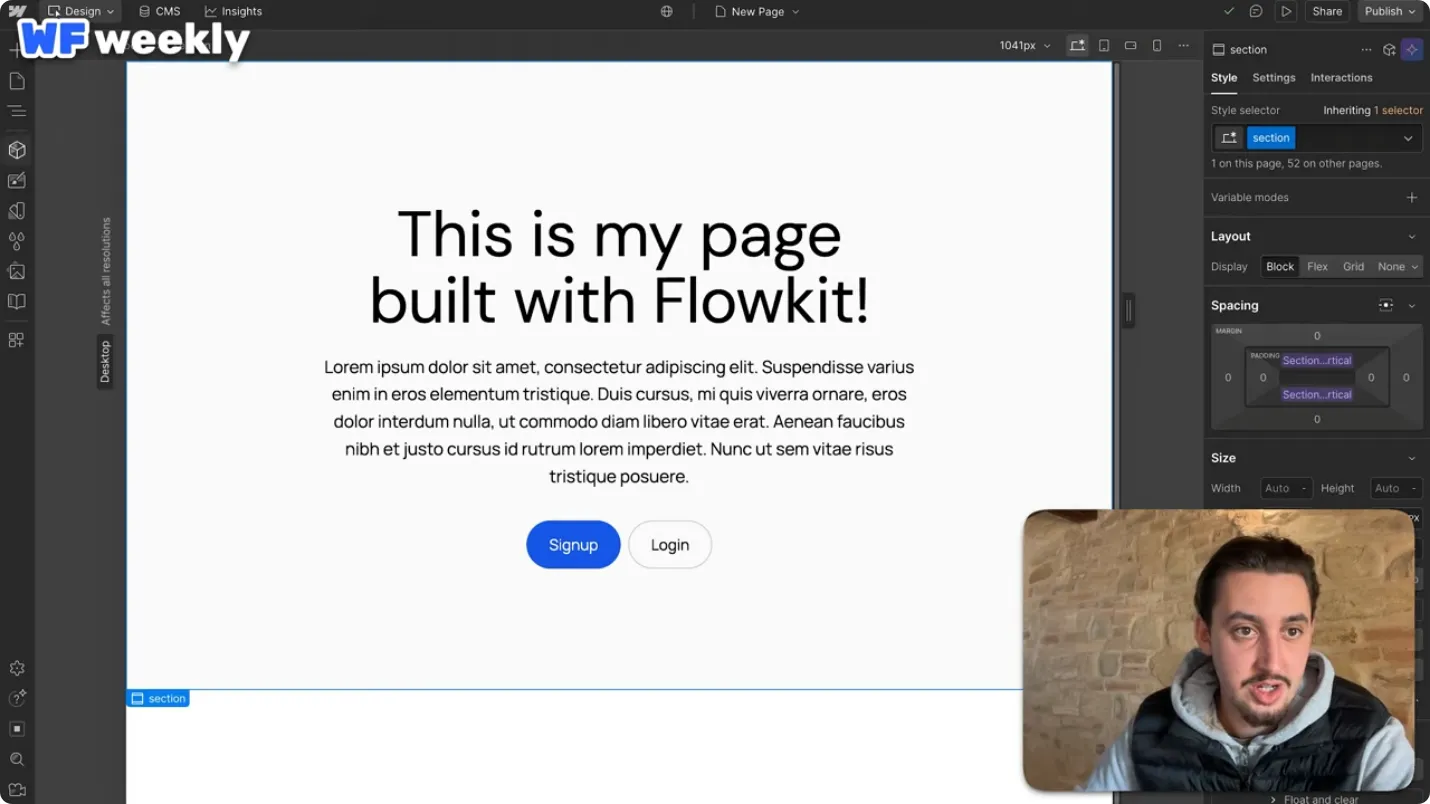Select the 'This is my page' heading
The width and height of the screenshot is (1430, 804).
pos(619,268)
